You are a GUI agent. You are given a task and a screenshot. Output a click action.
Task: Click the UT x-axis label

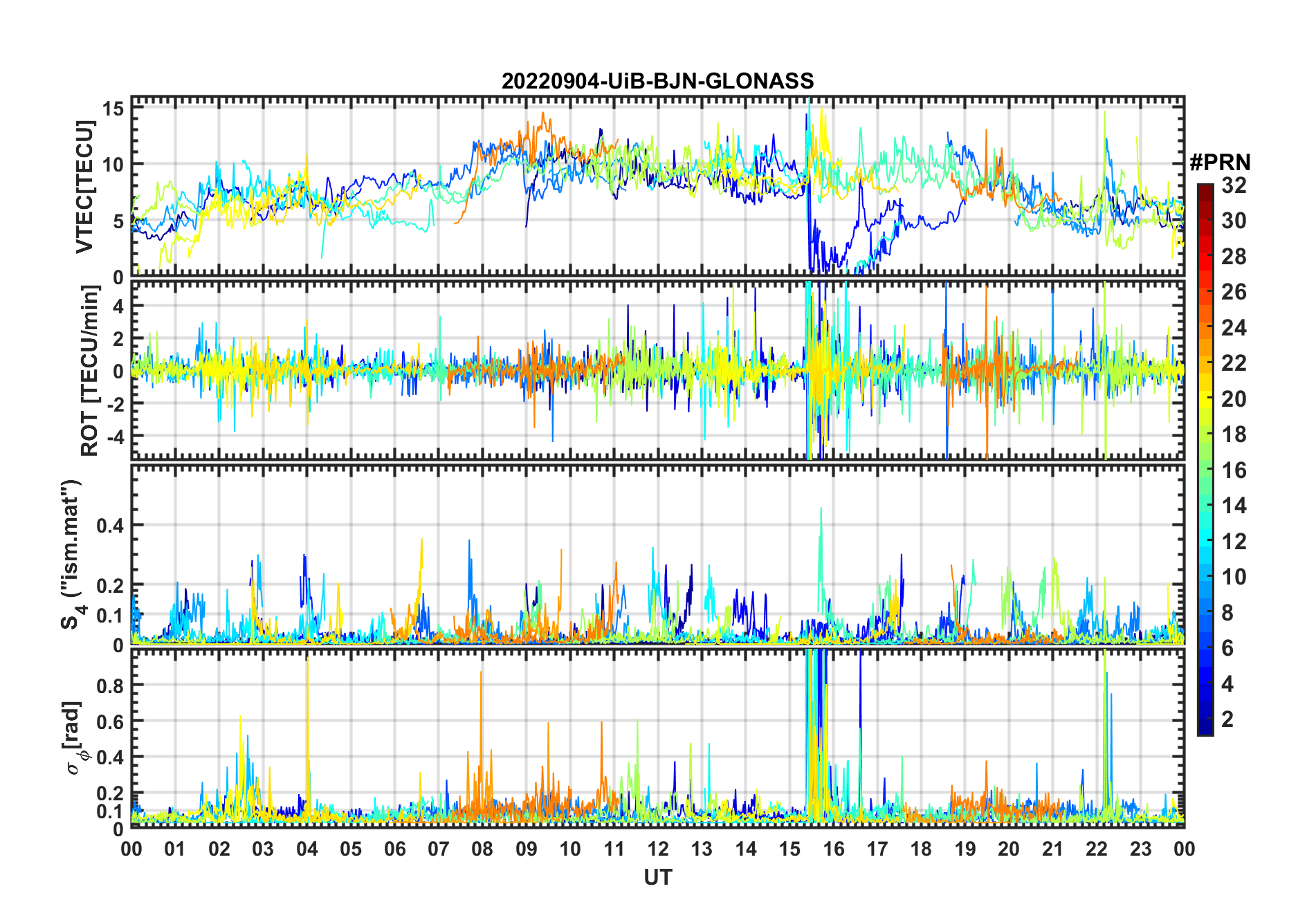[x=657, y=877]
